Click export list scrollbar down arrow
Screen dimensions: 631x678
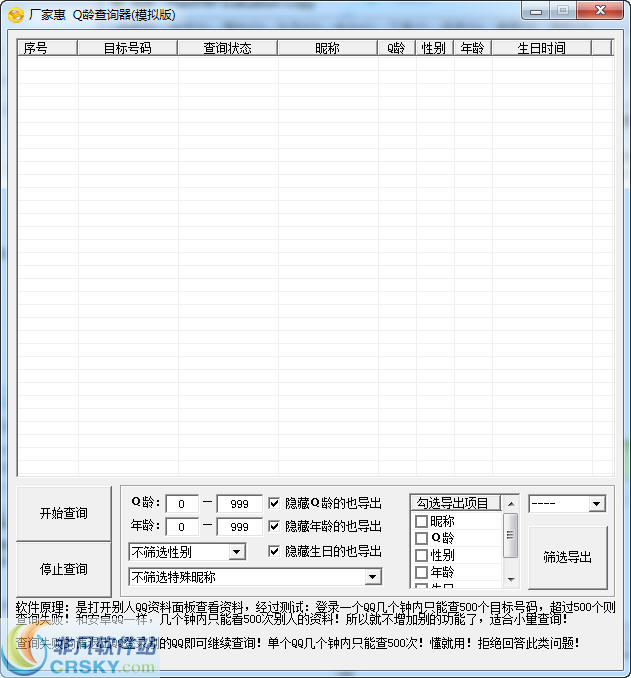click(x=511, y=579)
